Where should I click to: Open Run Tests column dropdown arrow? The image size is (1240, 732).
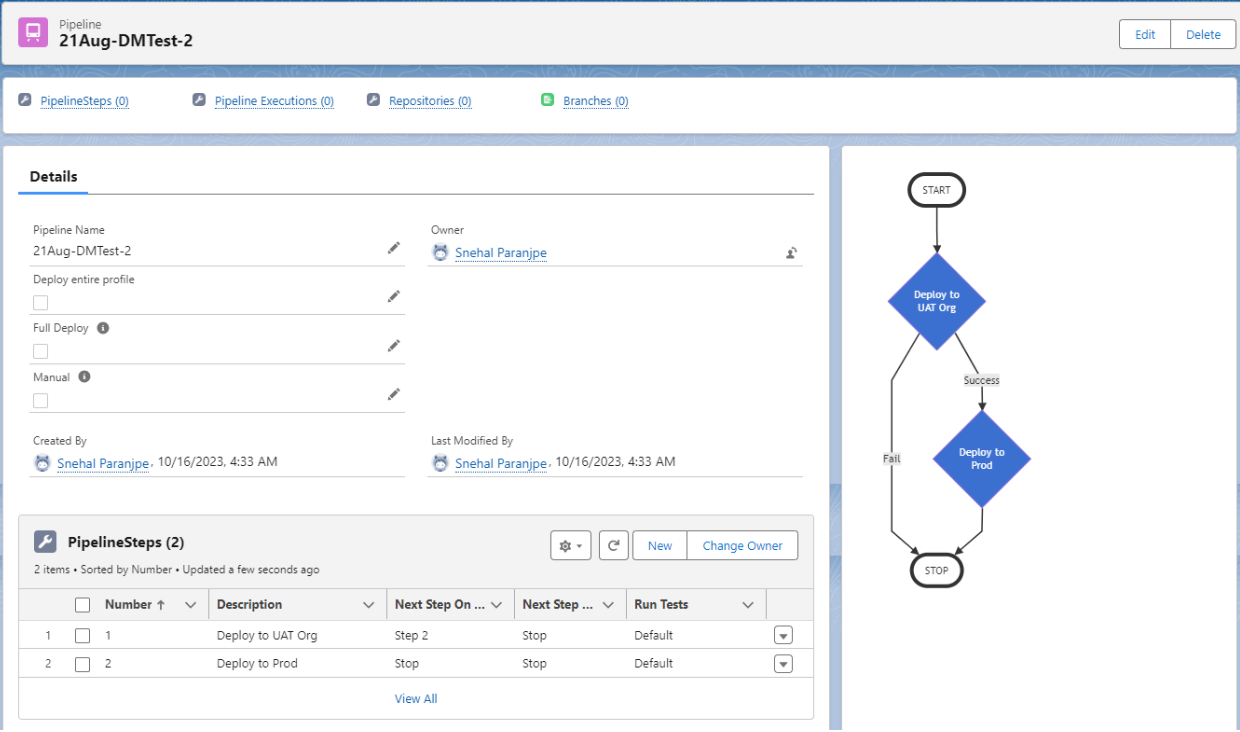[x=747, y=605]
